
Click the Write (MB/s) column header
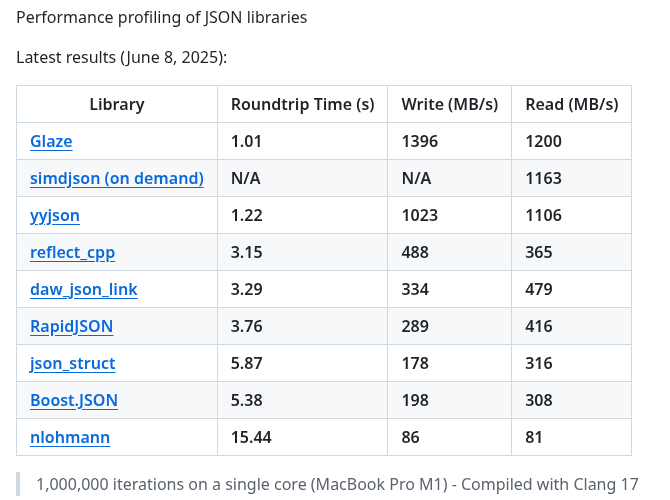coord(449,104)
